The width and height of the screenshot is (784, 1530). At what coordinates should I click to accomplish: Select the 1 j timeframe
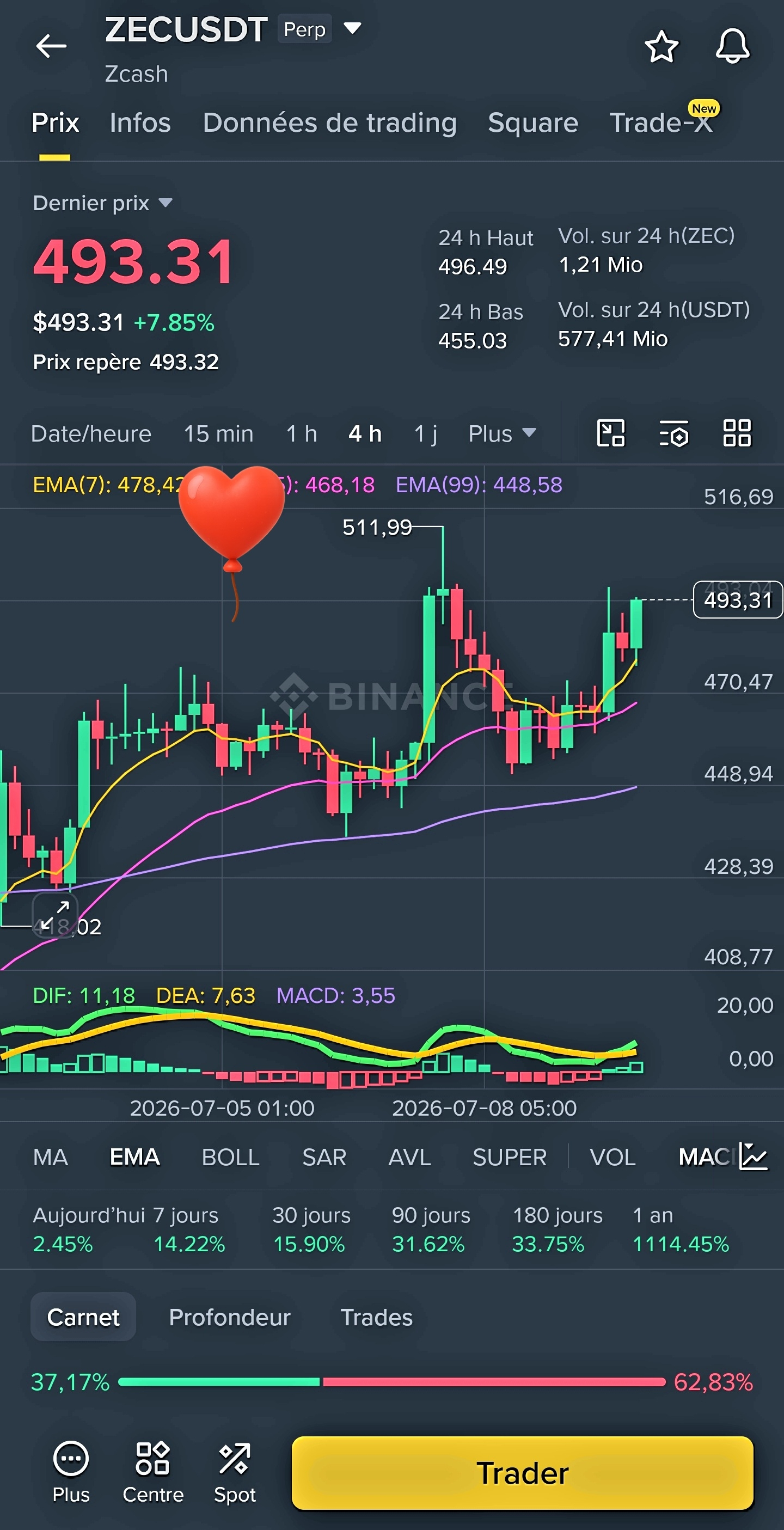(425, 433)
